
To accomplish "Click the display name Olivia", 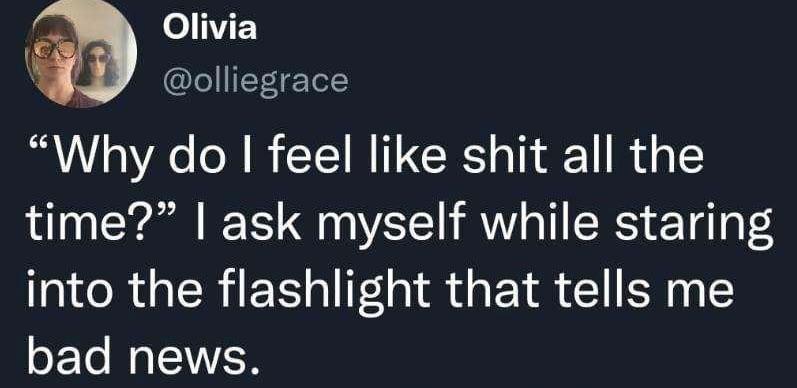I will 209,28.
